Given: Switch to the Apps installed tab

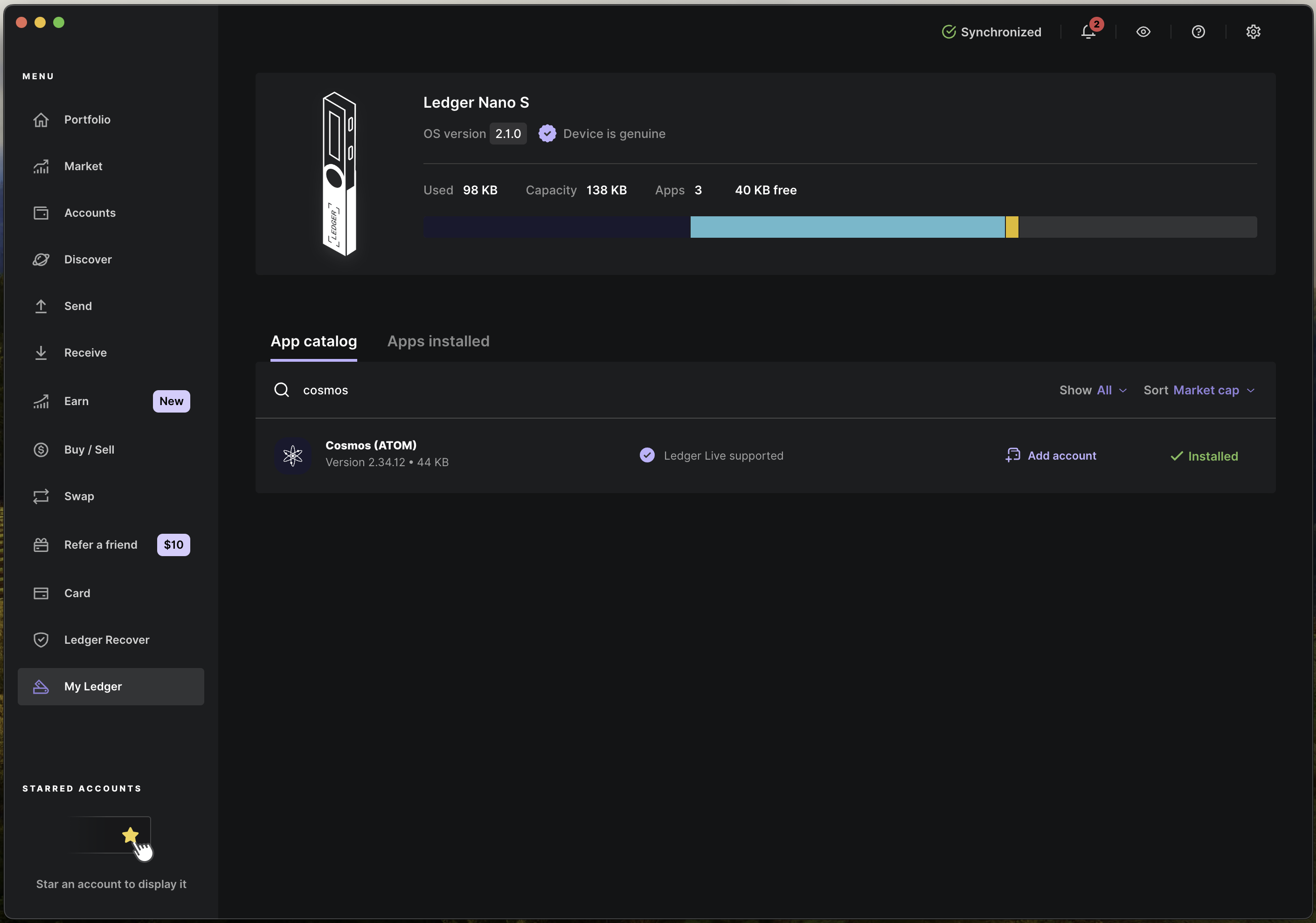Looking at the screenshot, I should coord(438,342).
